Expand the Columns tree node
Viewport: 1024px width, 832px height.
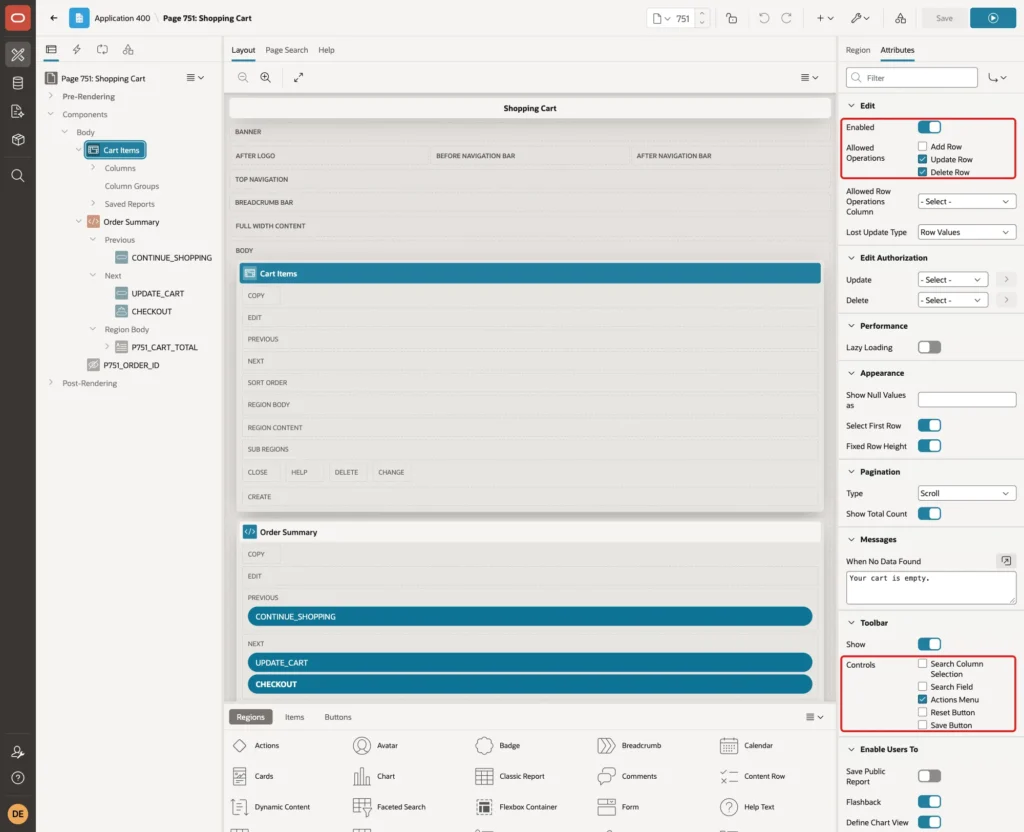click(x=93, y=168)
